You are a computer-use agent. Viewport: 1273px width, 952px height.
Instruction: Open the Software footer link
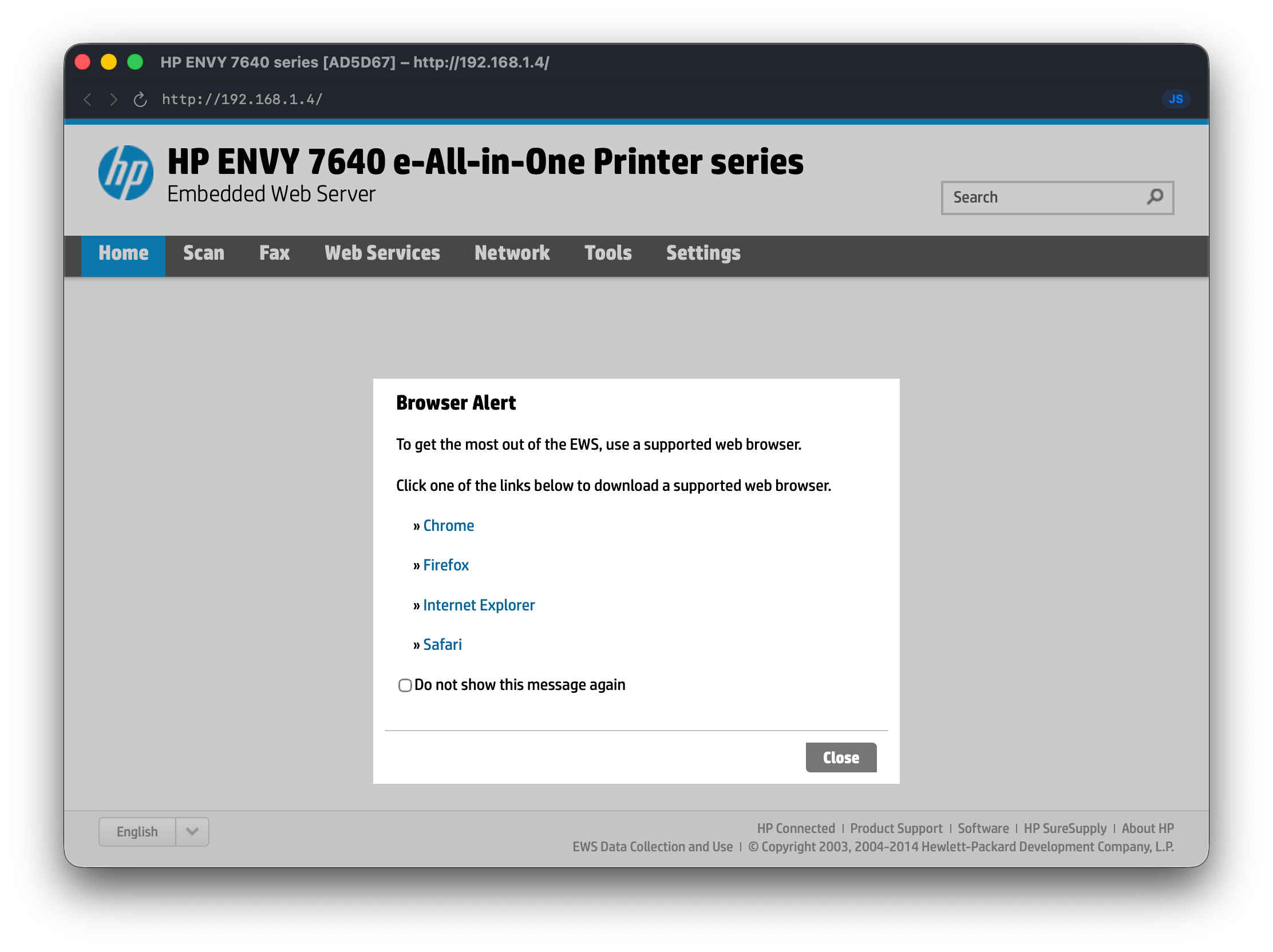pos(983,828)
